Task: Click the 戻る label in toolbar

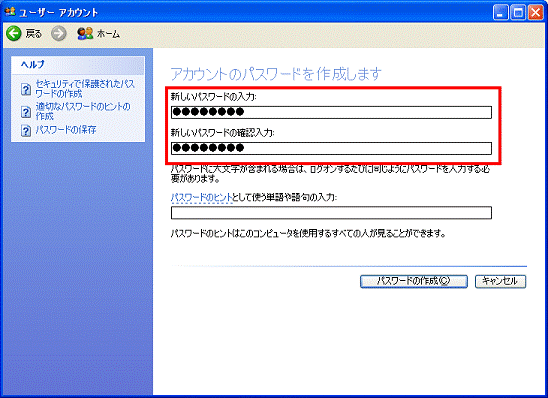Action: pyautogui.click(x=34, y=34)
